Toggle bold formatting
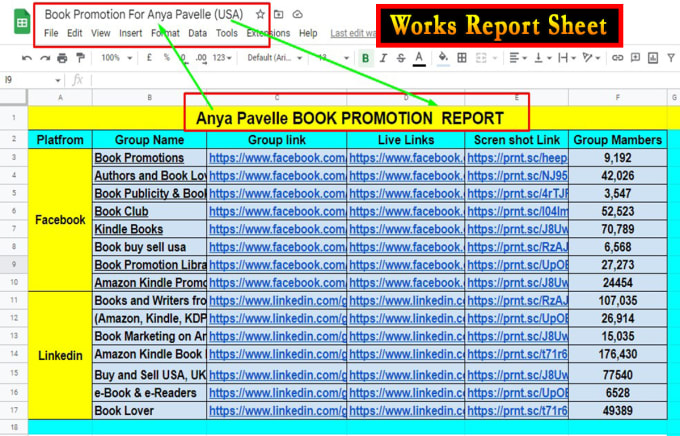 (366, 58)
